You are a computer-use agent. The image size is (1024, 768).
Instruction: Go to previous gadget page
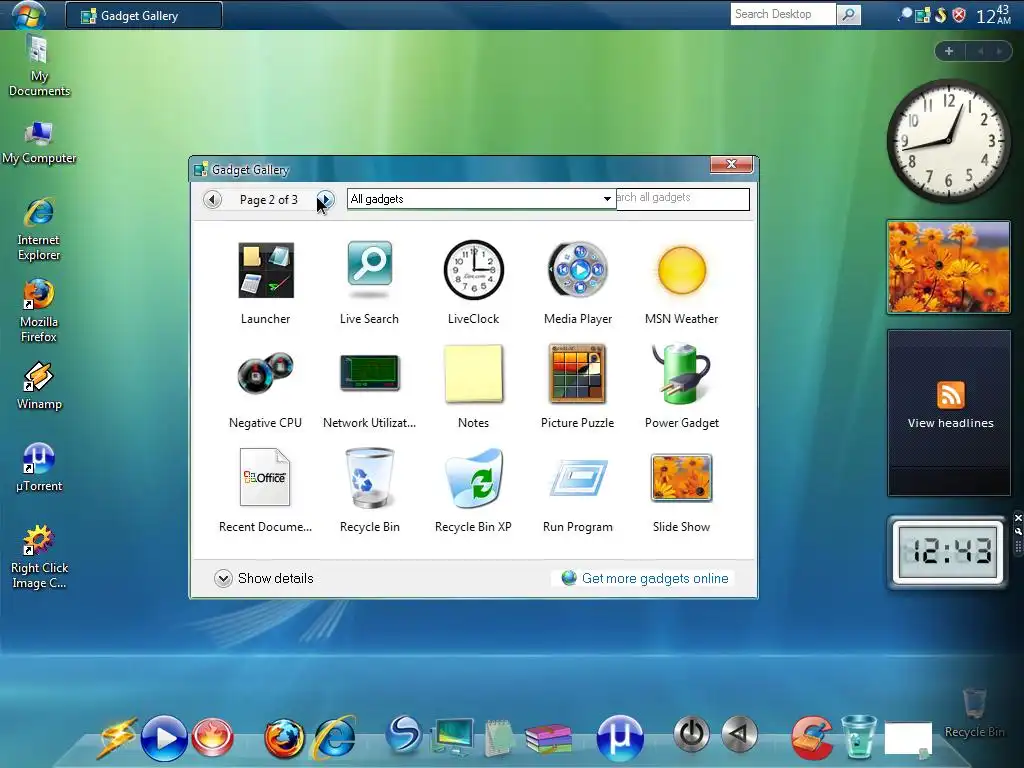tap(212, 199)
